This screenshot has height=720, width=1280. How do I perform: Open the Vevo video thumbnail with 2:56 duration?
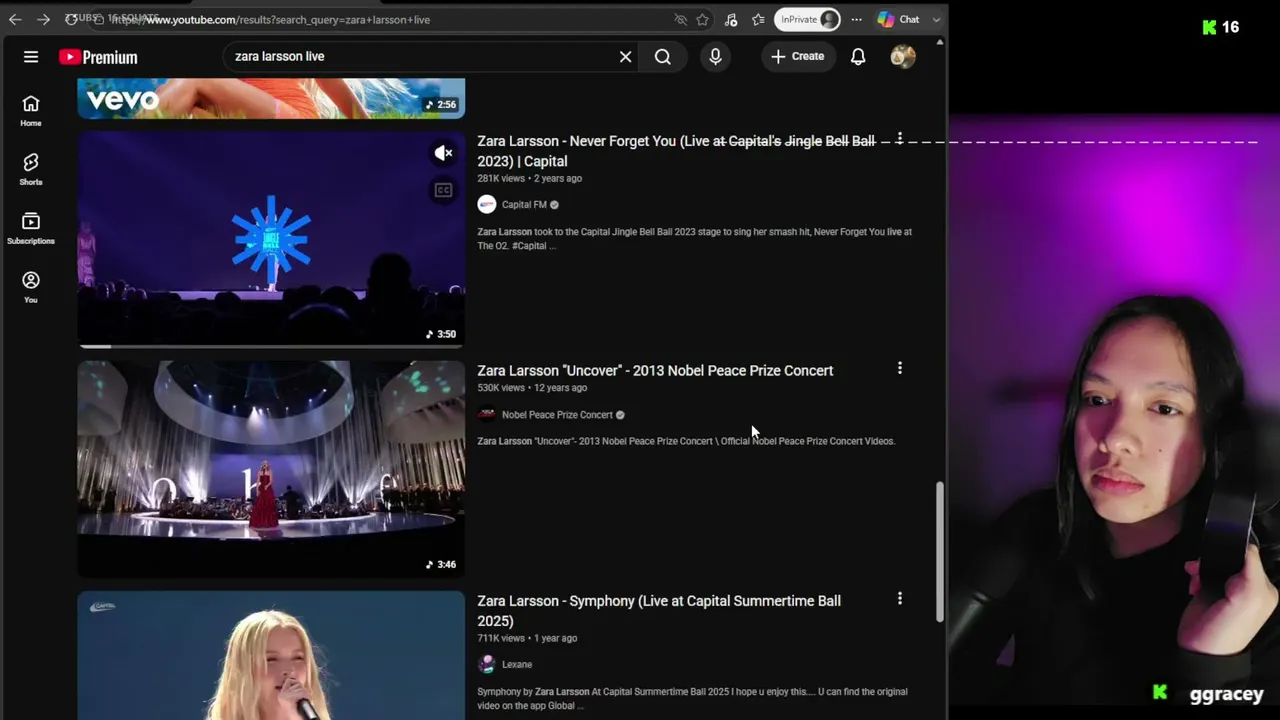point(271,98)
